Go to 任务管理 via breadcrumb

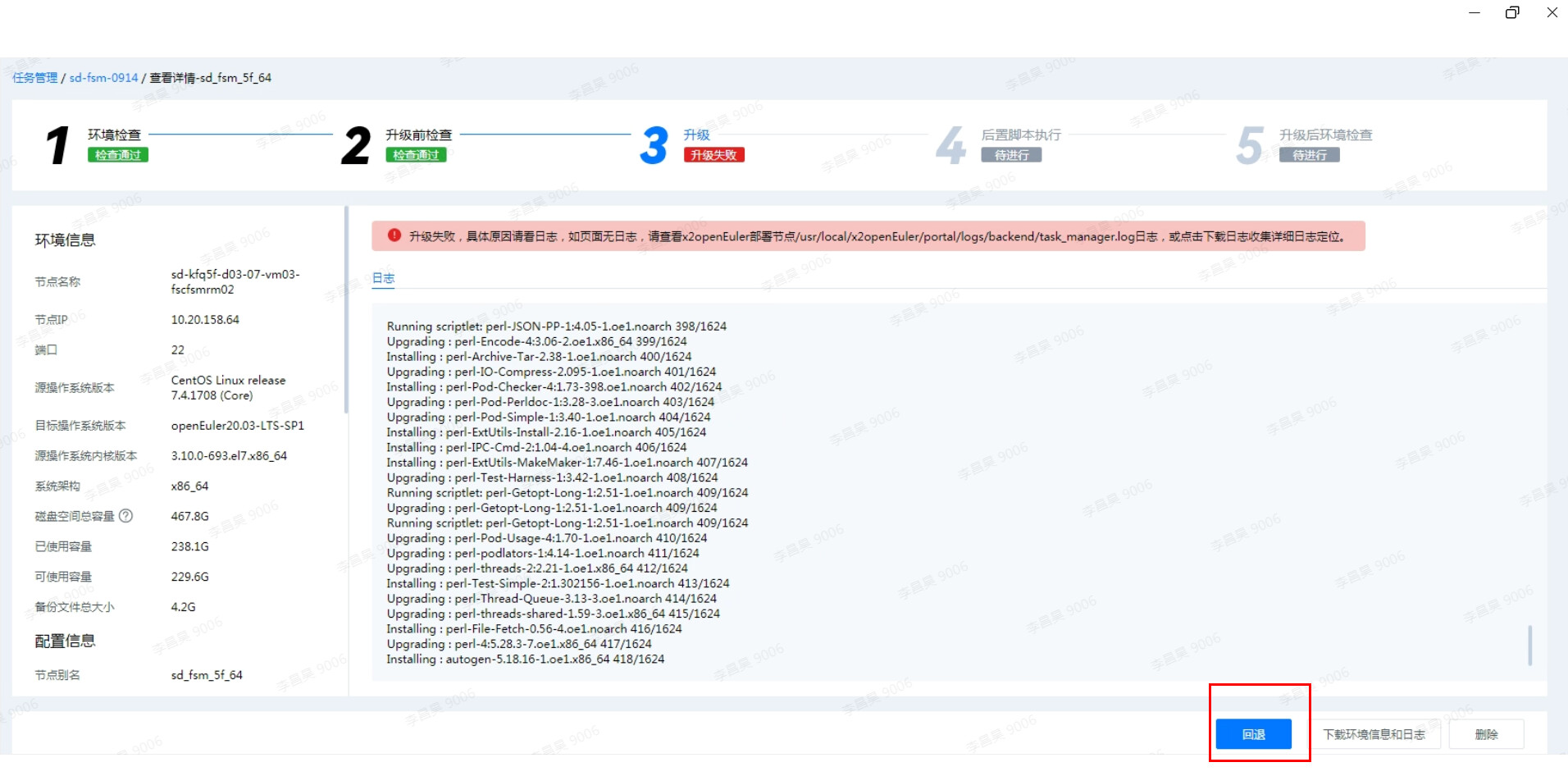point(34,78)
